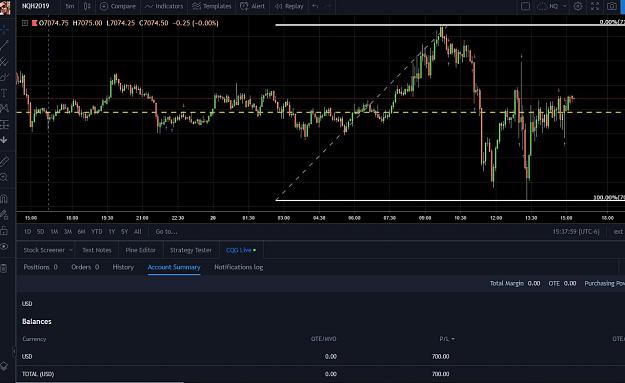The width and height of the screenshot is (625, 383).
Task: Click the OTE/MVO column header
Action: [x=323, y=339]
